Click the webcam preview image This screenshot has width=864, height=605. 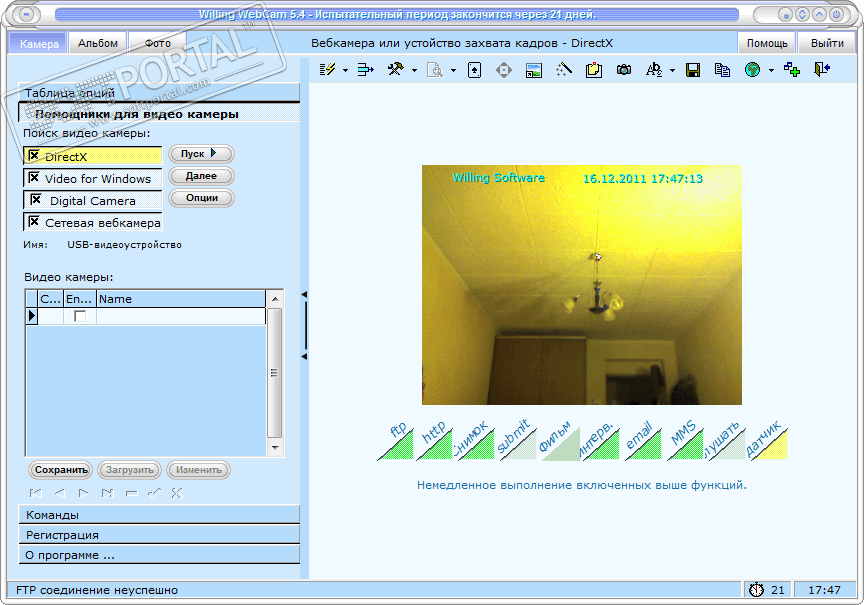582,285
